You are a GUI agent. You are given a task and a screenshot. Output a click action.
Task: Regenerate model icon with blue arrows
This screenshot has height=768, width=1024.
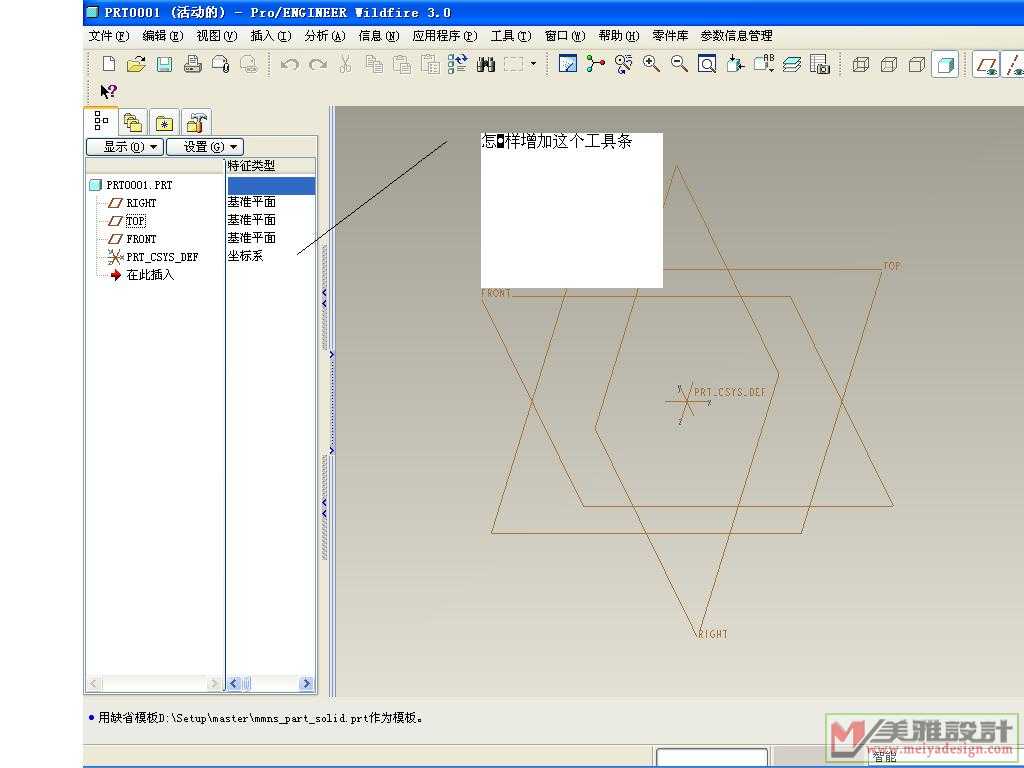click(x=457, y=64)
